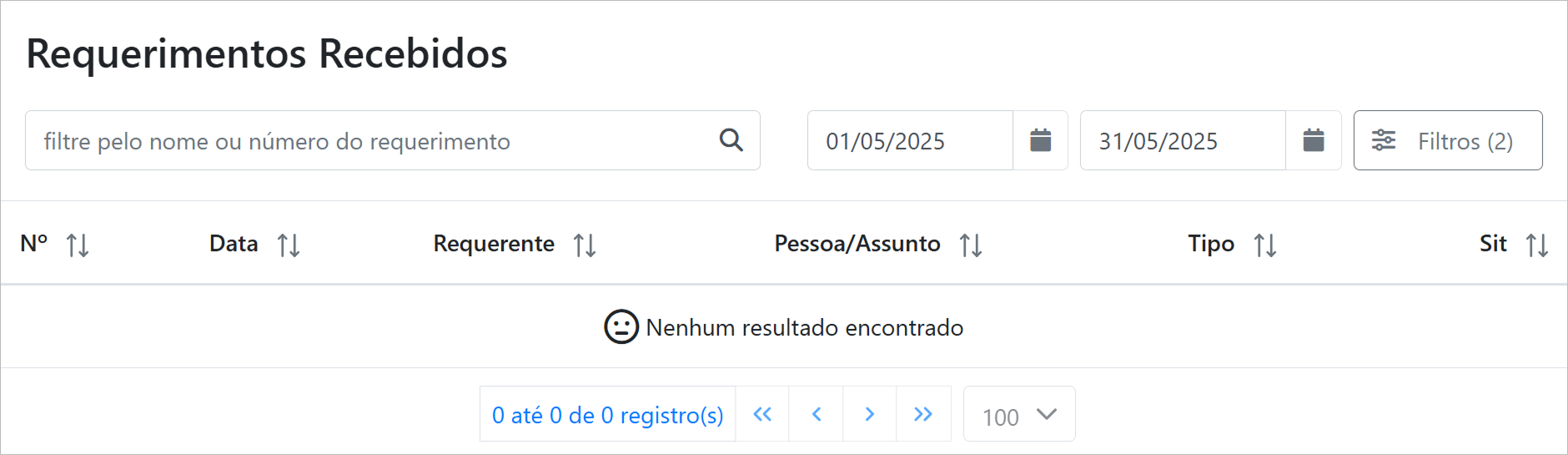This screenshot has width=1568, height=455.
Task: Sort by Pessoa/Assunto column arrows
Action: tap(971, 245)
